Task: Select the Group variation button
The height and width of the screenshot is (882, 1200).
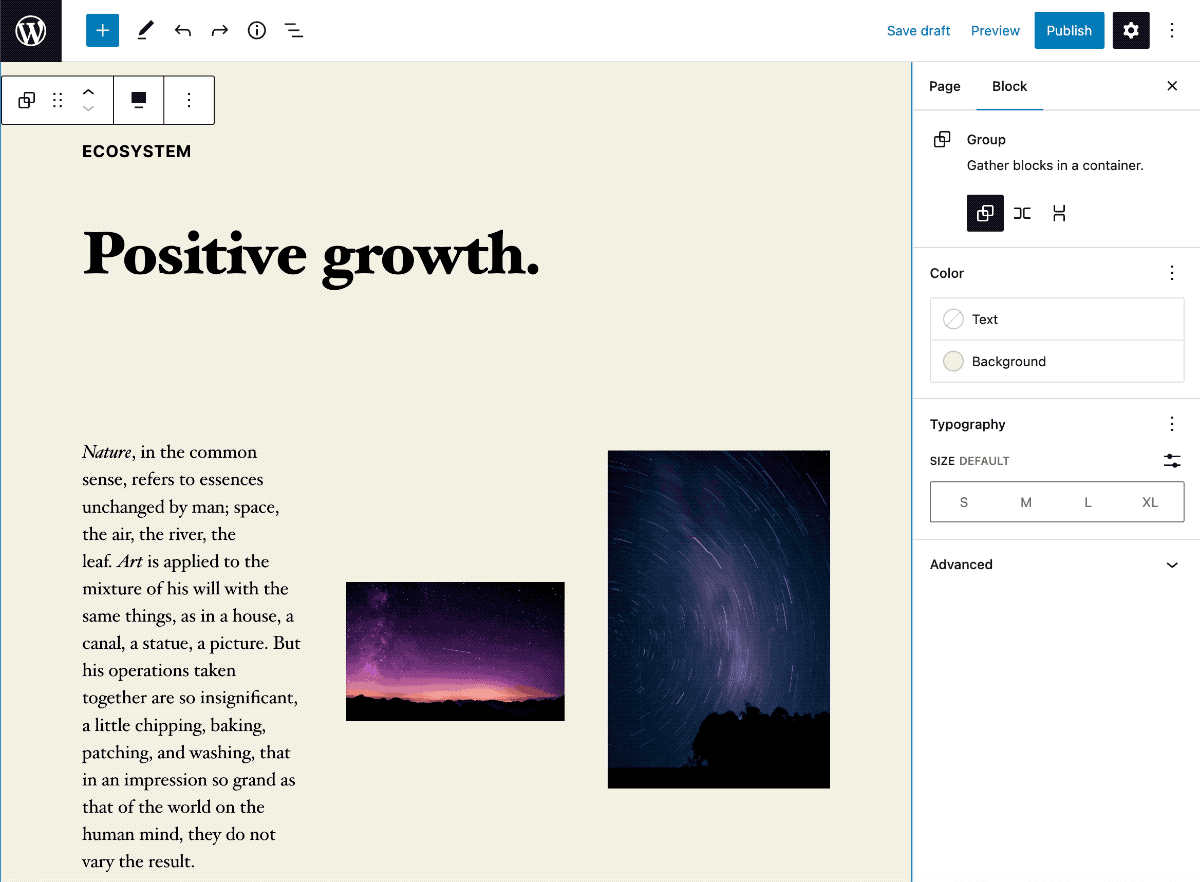Action: coord(985,213)
